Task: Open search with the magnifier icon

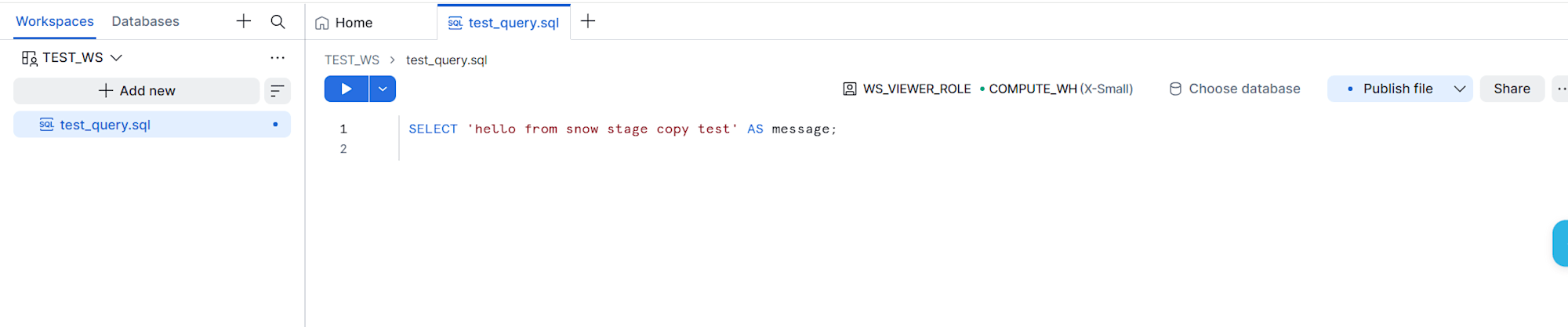Action: point(278,21)
